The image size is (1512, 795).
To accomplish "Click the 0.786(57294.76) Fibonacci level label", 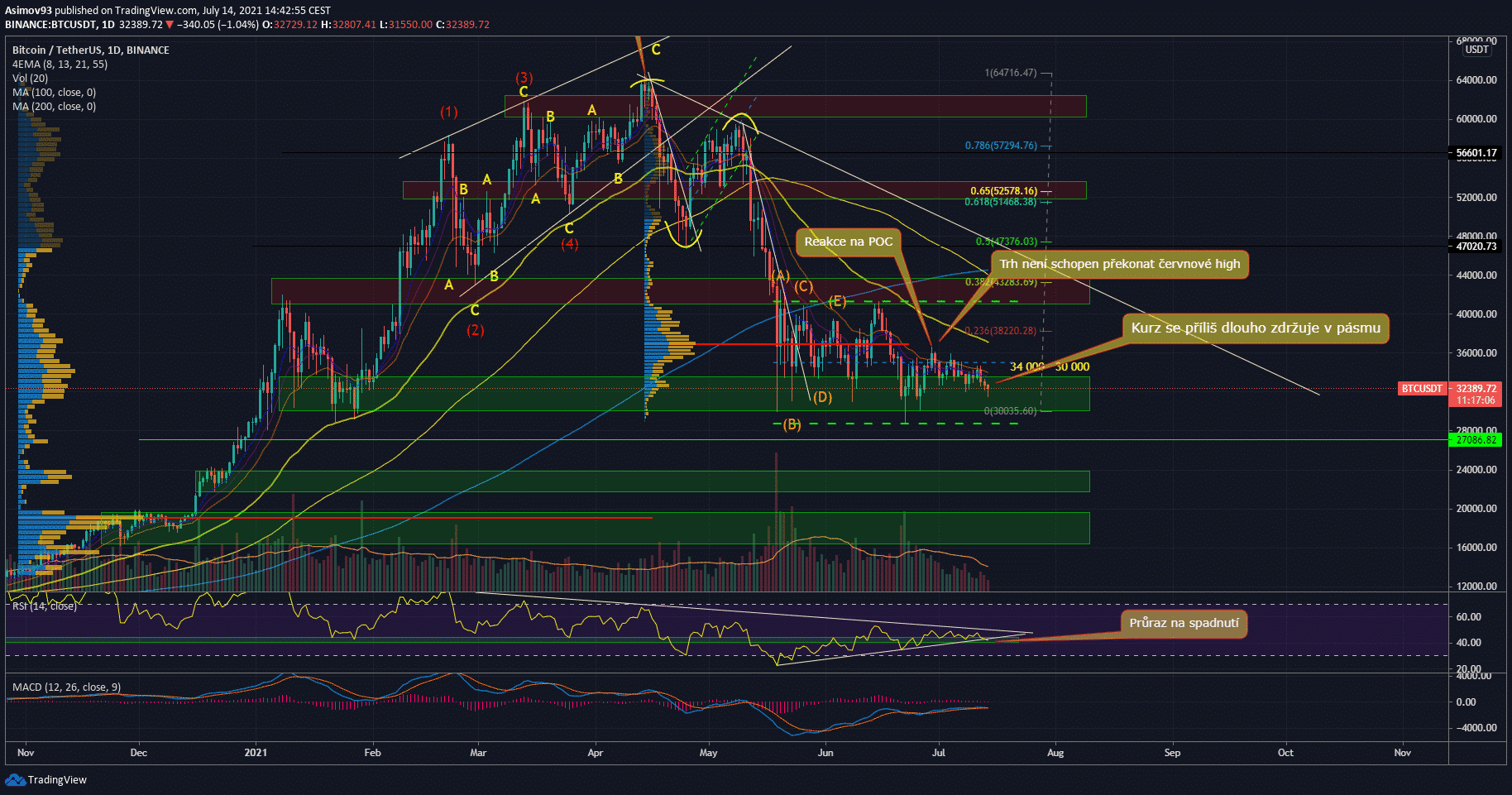I will [x=1000, y=146].
